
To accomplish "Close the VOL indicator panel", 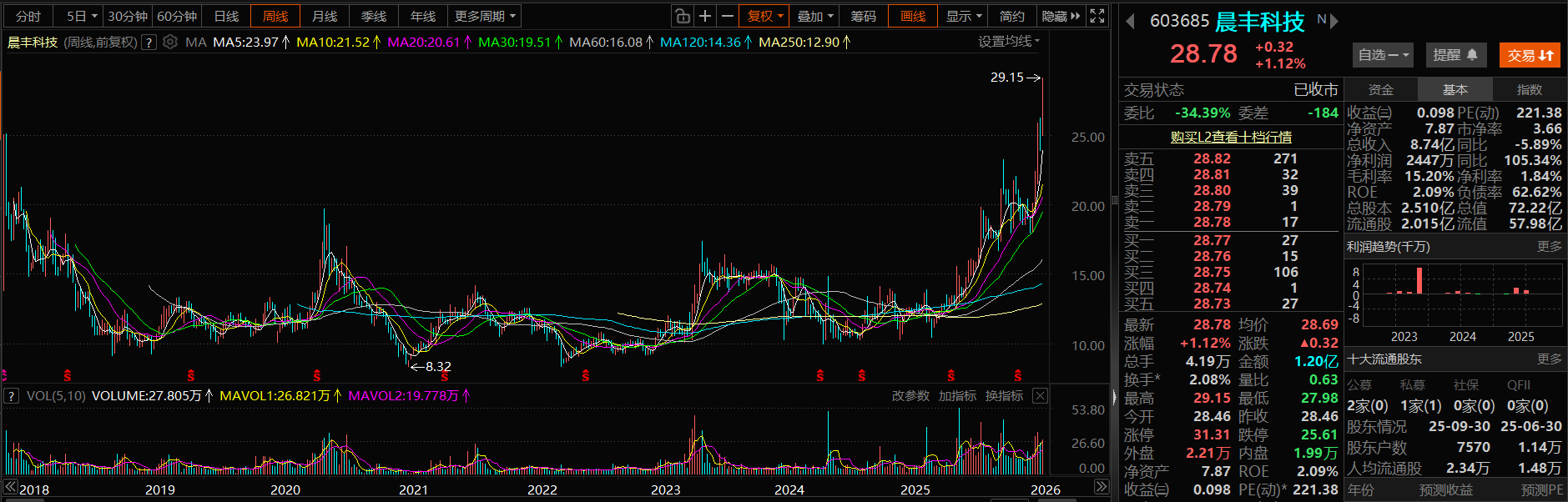I will coord(1040,395).
